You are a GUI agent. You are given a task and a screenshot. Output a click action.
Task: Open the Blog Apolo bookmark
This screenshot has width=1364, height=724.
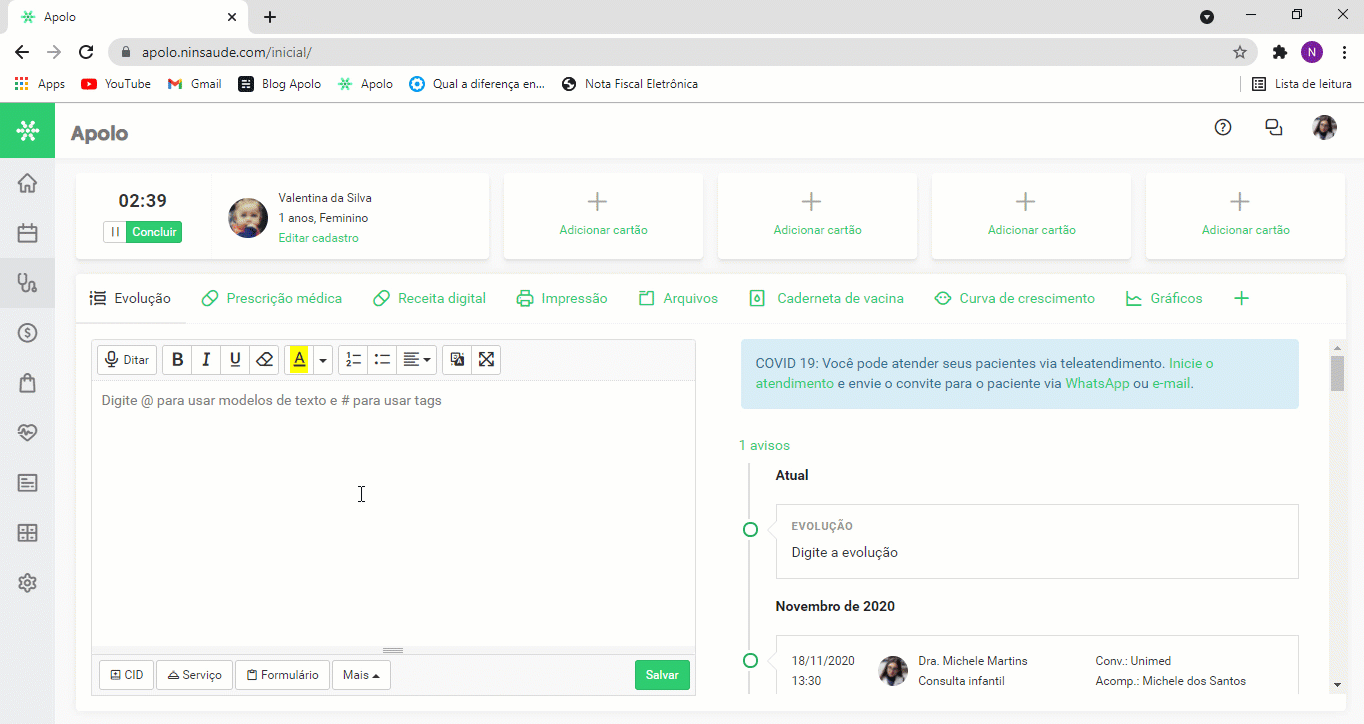click(280, 84)
